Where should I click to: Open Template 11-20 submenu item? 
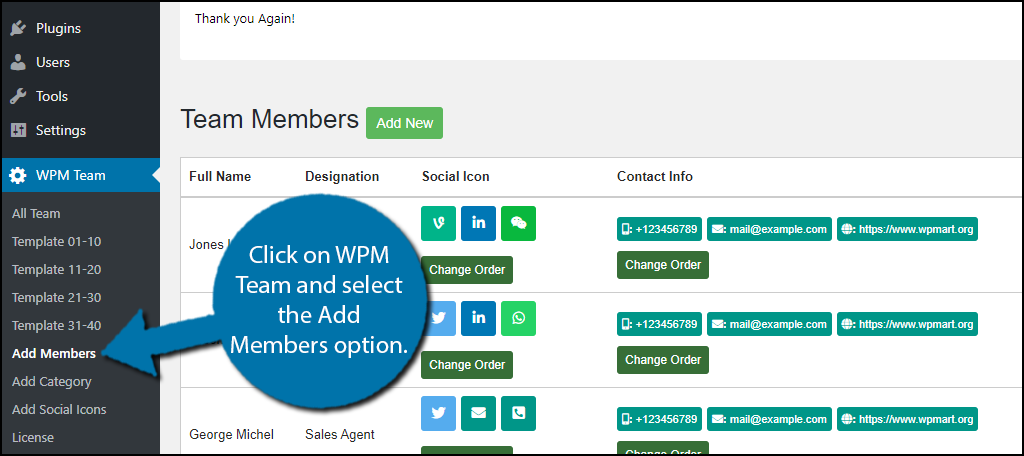click(x=57, y=270)
